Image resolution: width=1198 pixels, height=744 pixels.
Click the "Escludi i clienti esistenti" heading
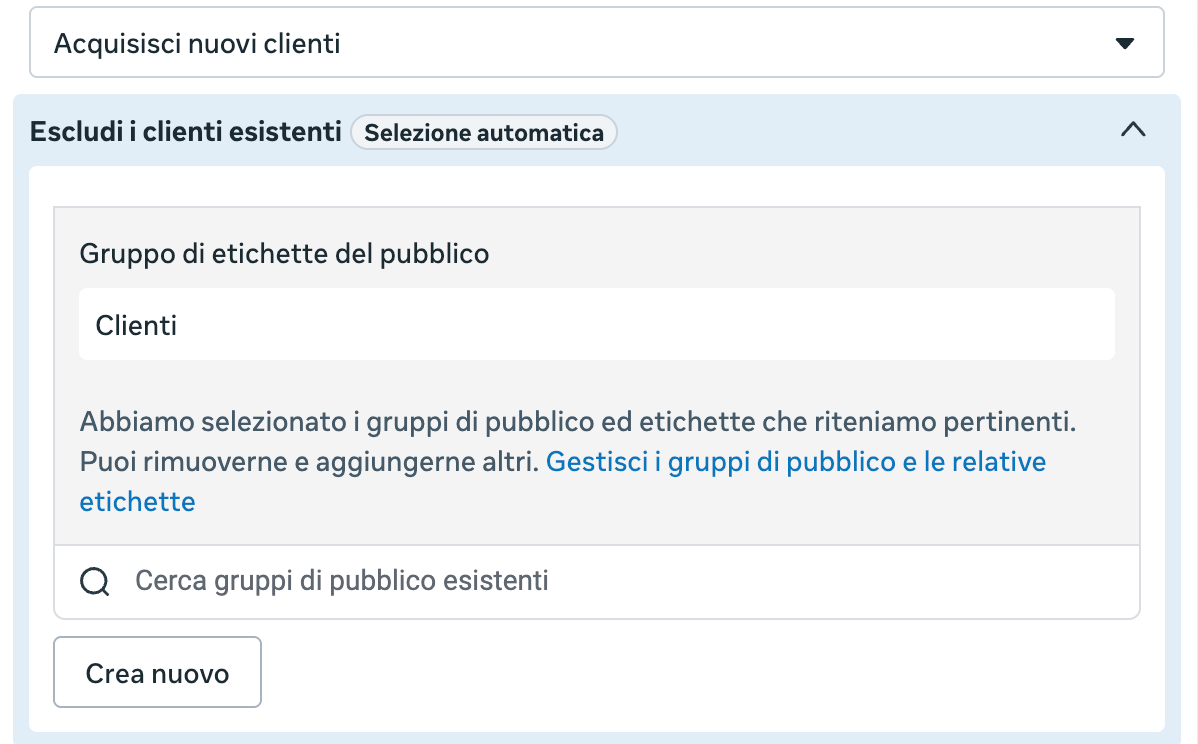click(186, 131)
